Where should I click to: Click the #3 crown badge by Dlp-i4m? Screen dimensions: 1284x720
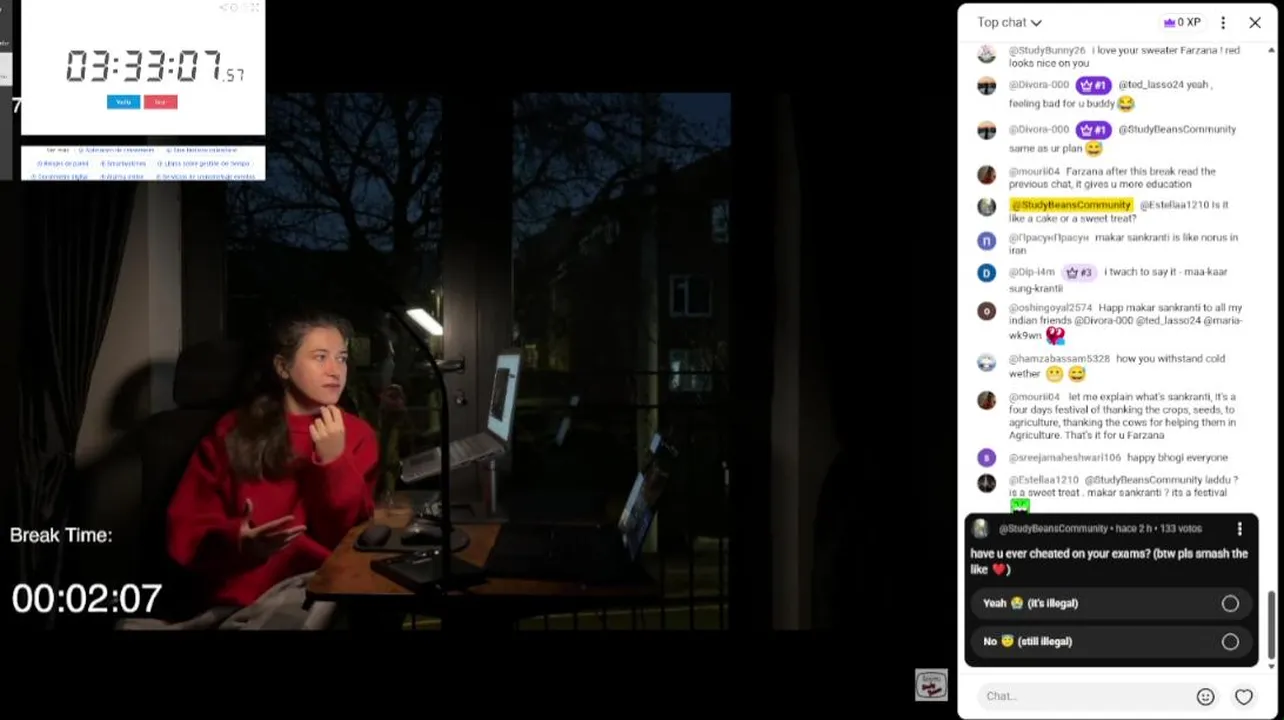[1079, 272]
